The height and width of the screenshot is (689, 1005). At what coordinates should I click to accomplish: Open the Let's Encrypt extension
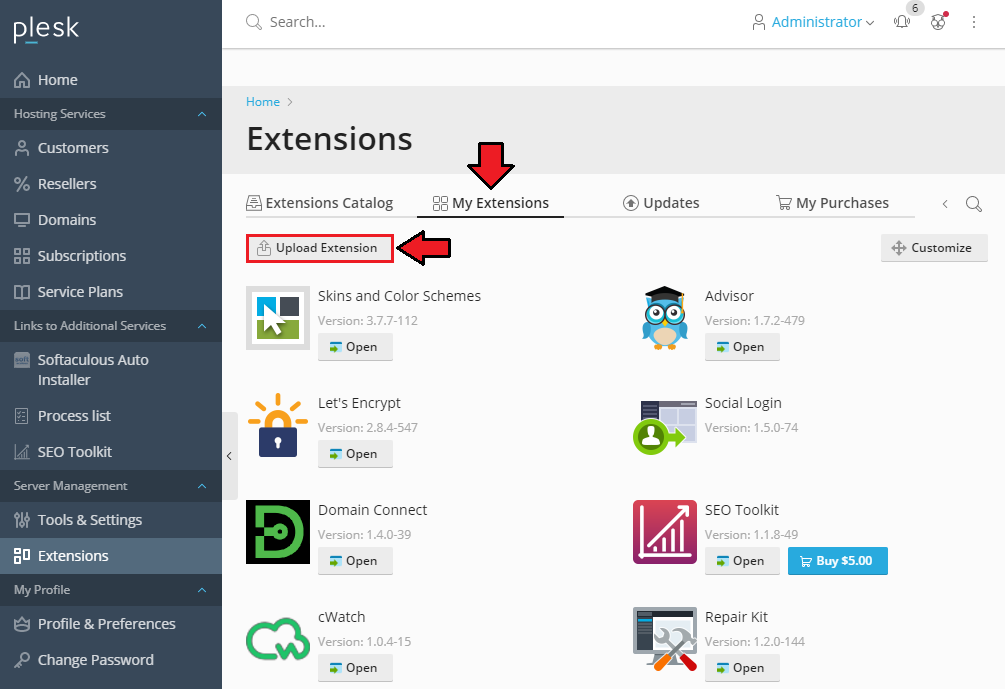[355, 454]
